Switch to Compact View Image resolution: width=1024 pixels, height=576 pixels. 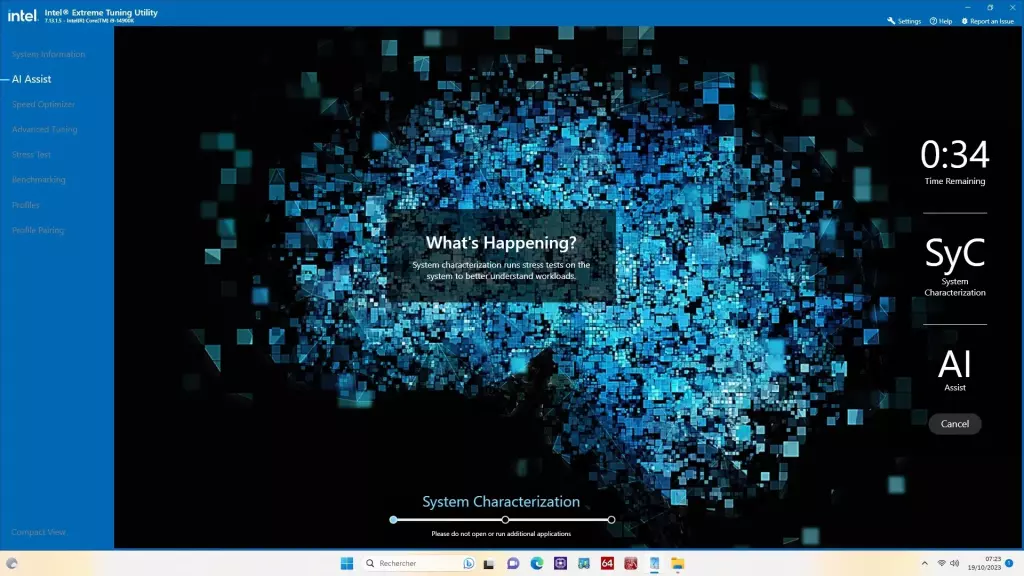click(39, 532)
